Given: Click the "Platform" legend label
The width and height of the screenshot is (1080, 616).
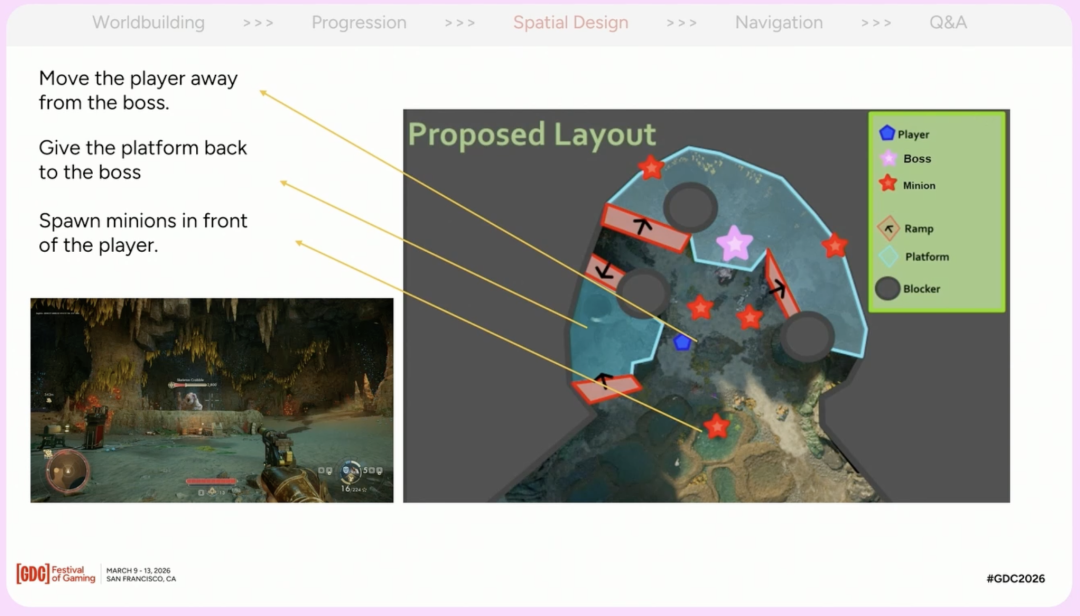Looking at the screenshot, I should point(926,257).
